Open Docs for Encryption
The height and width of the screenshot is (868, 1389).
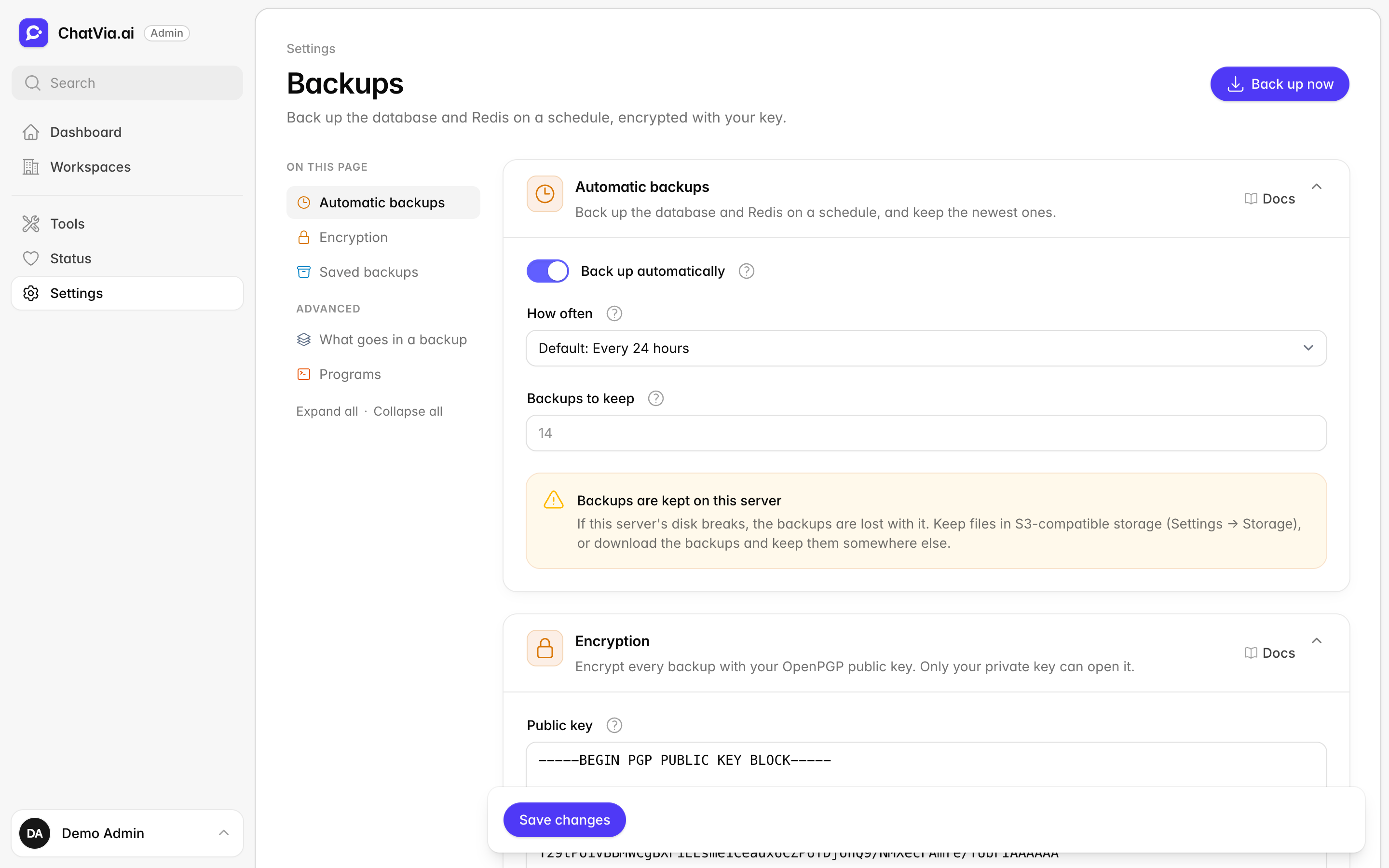point(1269,653)
